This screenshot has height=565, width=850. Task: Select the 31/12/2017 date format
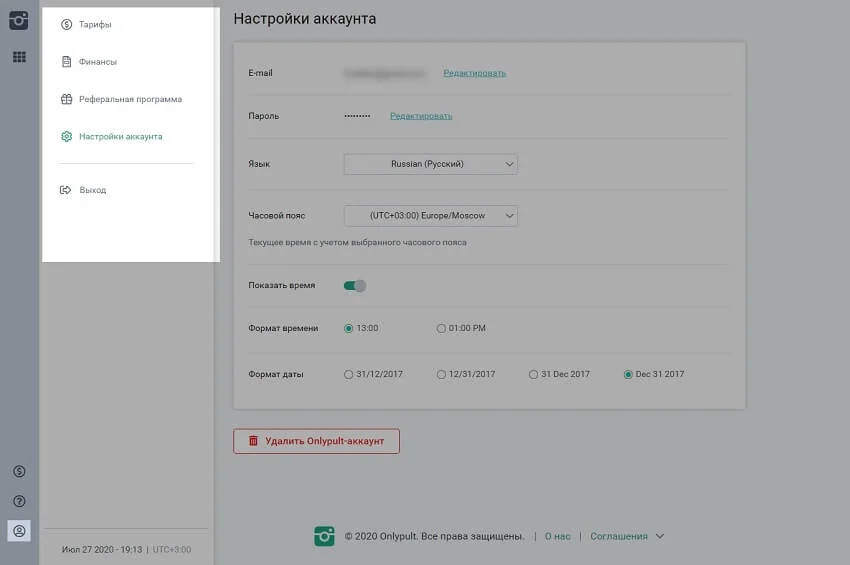[x=349, y=375]
